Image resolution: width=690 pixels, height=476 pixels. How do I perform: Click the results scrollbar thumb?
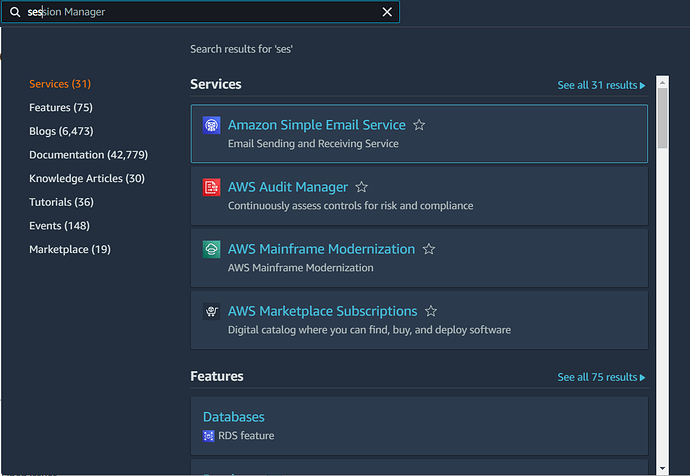(x=662, y=118)
